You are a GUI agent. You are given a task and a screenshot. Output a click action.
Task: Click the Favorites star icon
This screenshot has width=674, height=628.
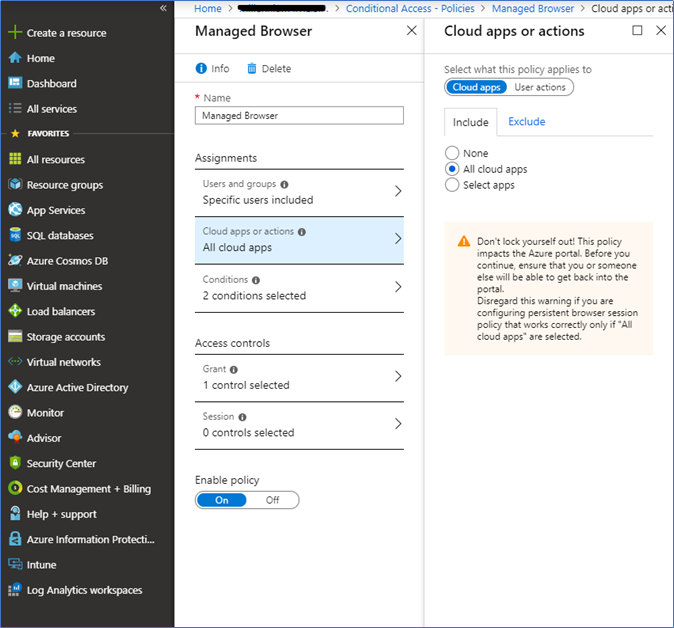[15, 133]
